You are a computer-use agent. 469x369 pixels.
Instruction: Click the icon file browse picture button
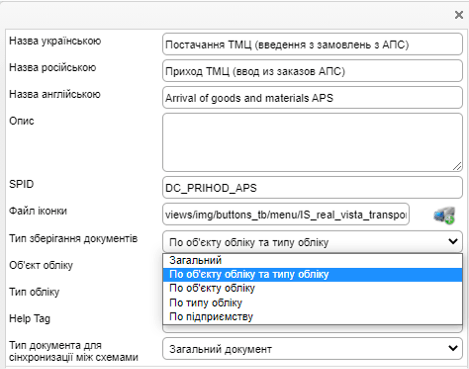coord(445,215)
